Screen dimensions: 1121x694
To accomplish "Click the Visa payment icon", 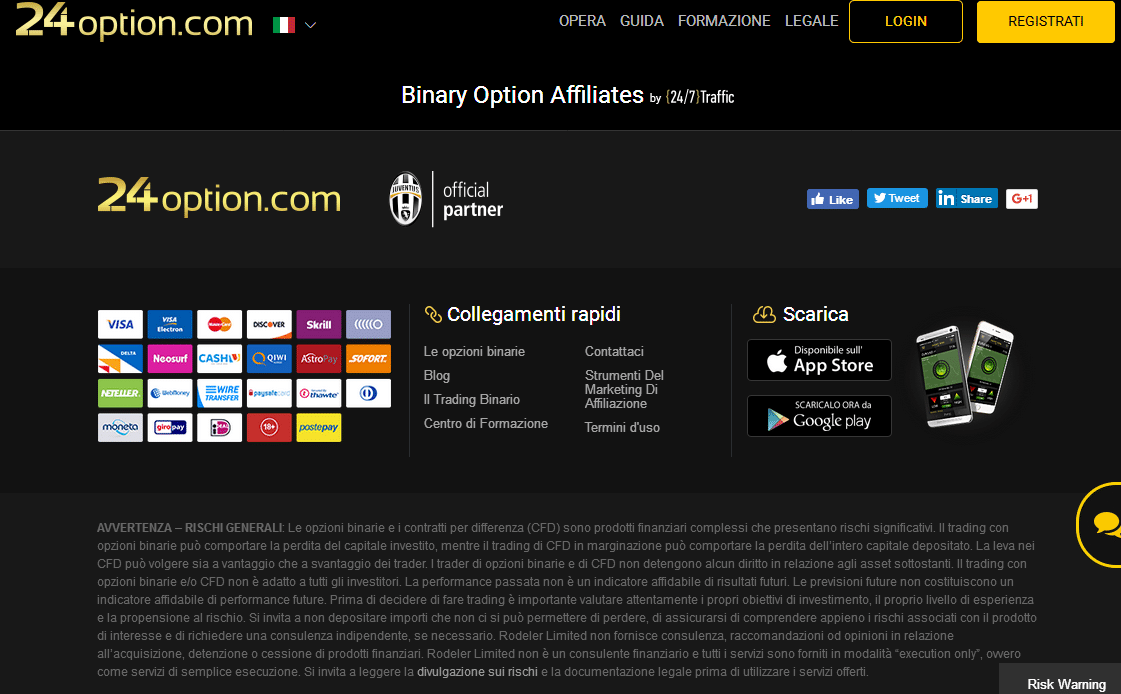I will click(120, 324).
